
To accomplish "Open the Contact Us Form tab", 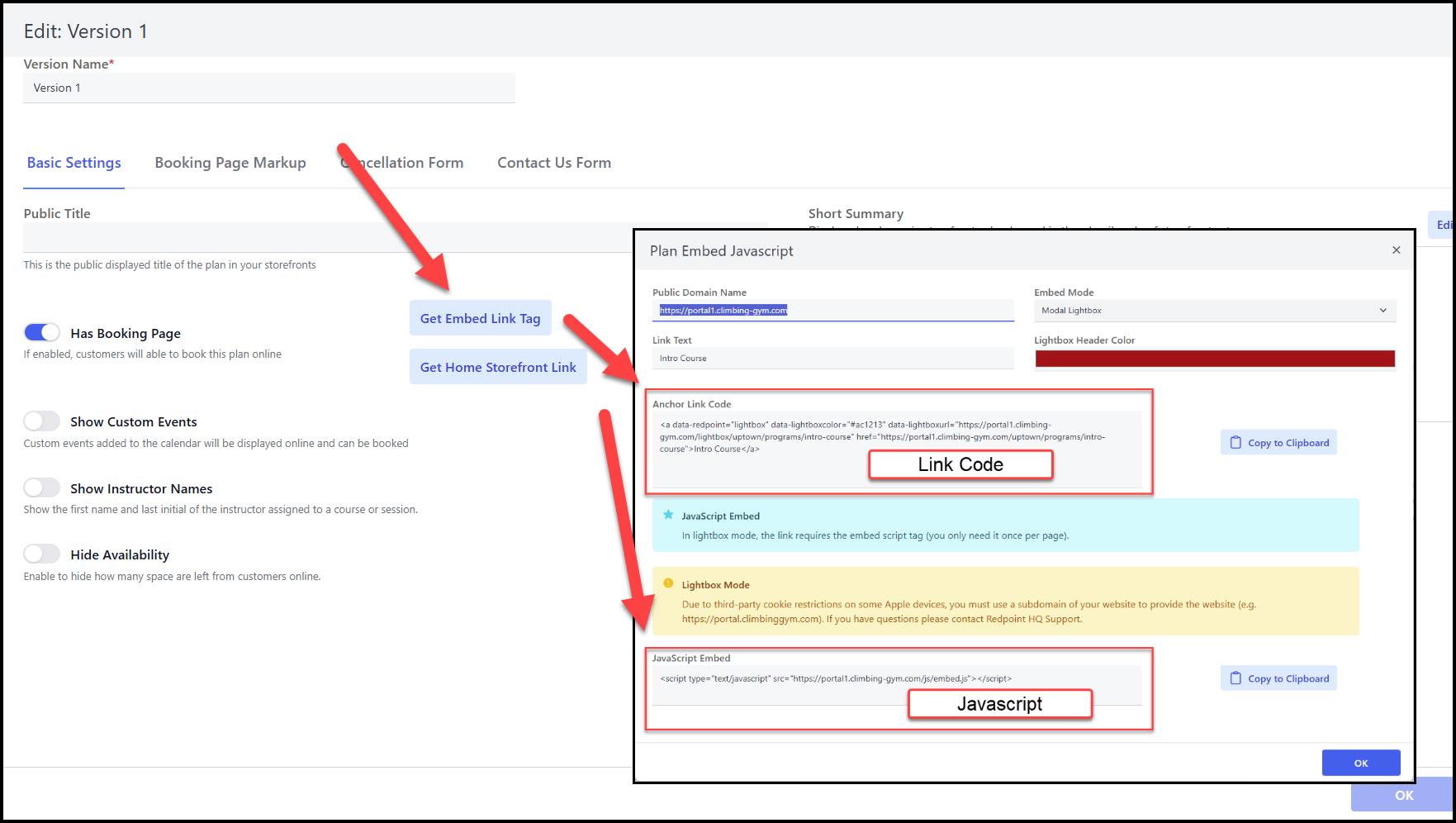I will coord(554,163).
